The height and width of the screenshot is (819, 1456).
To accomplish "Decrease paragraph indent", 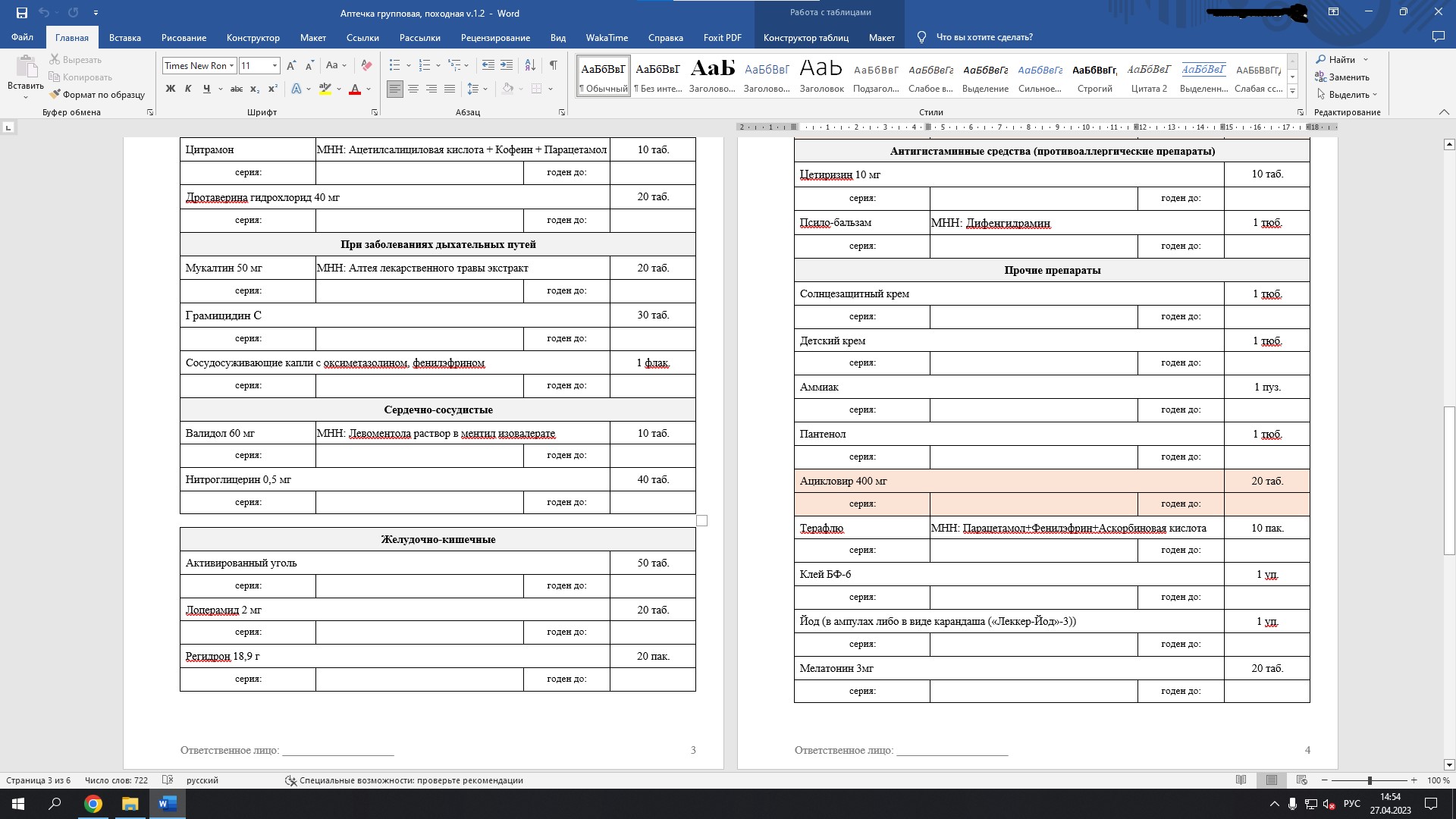I will (488, 66).
